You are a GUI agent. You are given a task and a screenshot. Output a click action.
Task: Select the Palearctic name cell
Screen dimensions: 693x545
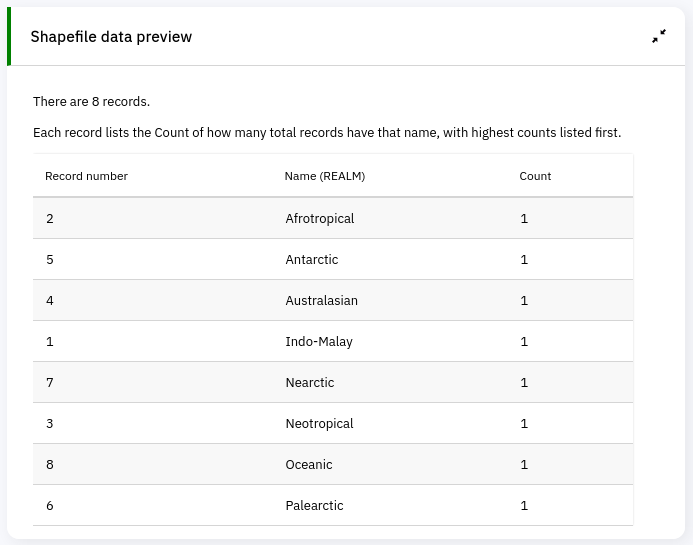tap(314, 505)
